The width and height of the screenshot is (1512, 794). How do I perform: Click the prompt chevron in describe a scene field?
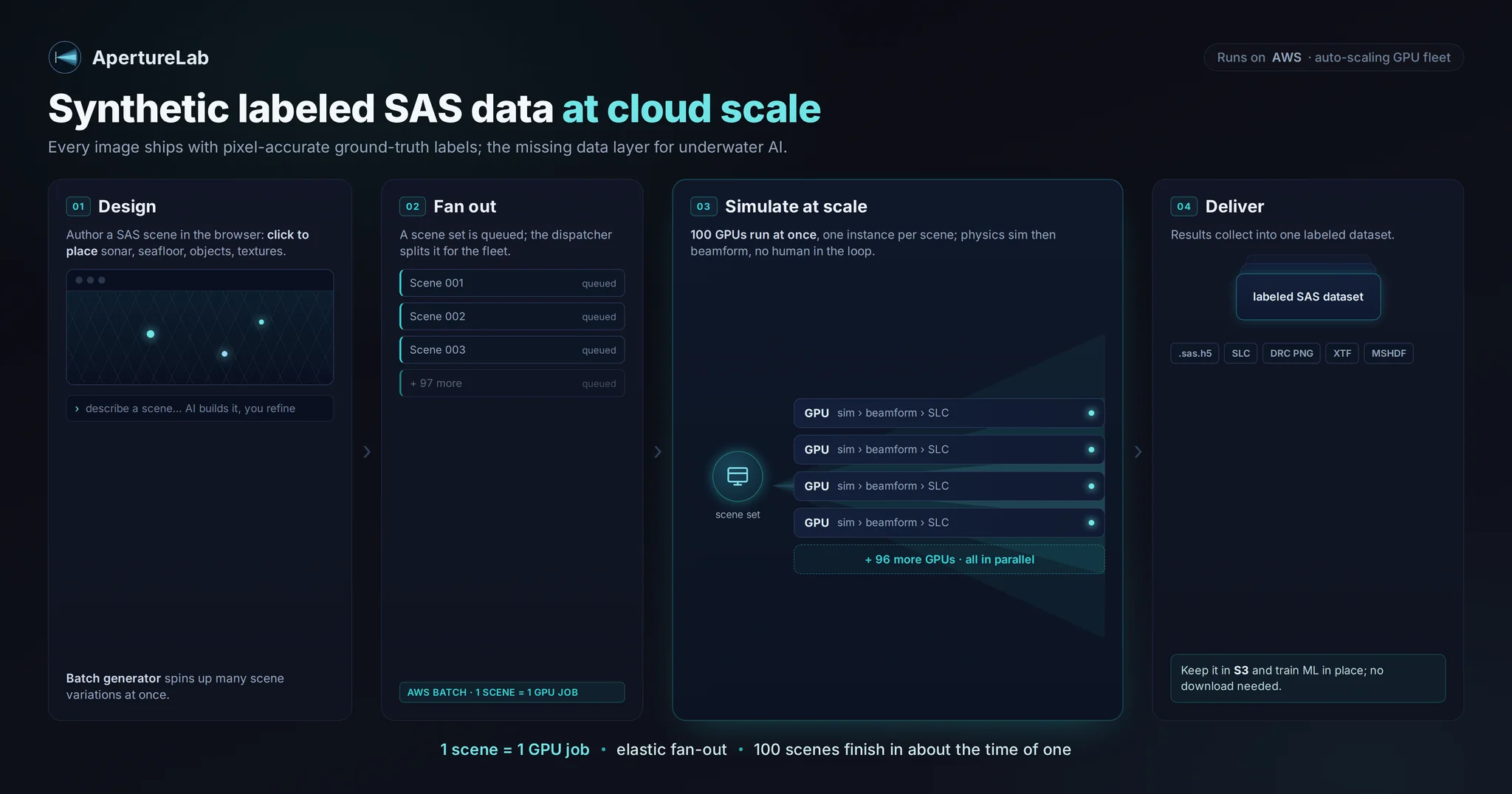click(77, 408)
